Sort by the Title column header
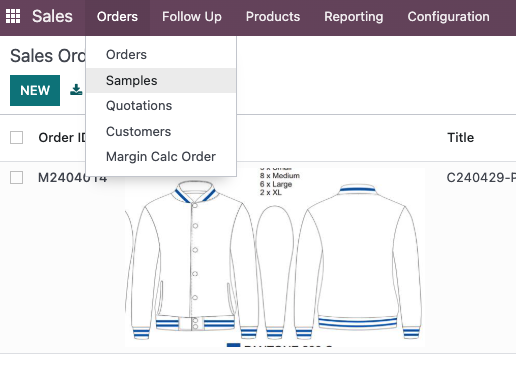Screen dimensions: 516x382 point(460,137)
